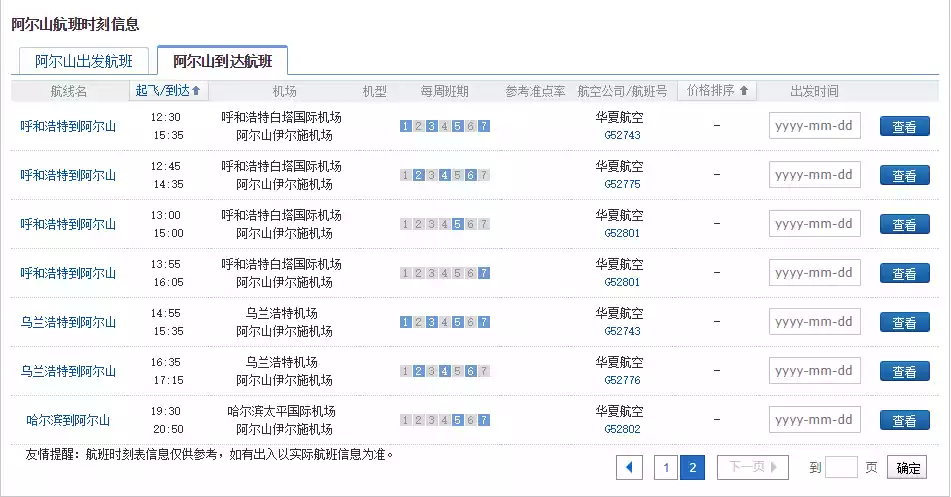Screen dimensions: 951x497
Task: Focus the date field for the 12:45 flight
Action: click(x=814, y=175)
